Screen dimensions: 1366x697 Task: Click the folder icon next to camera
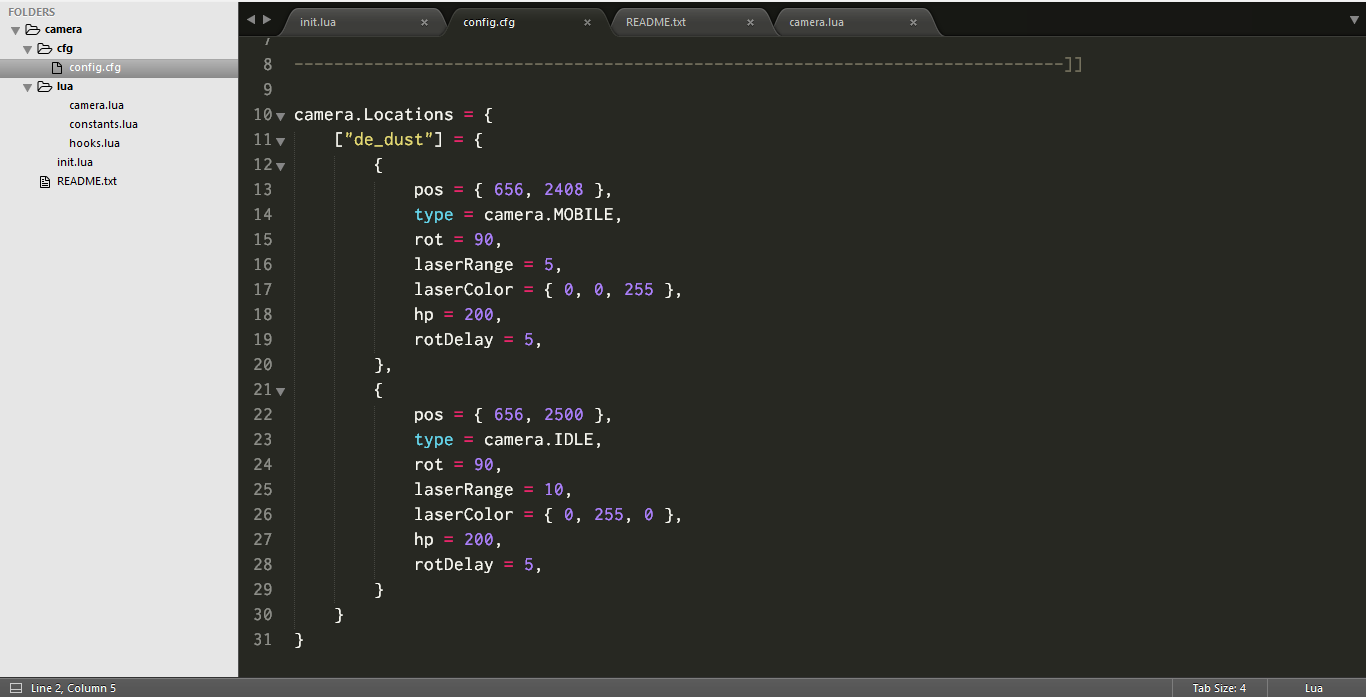tap(32, 30)
